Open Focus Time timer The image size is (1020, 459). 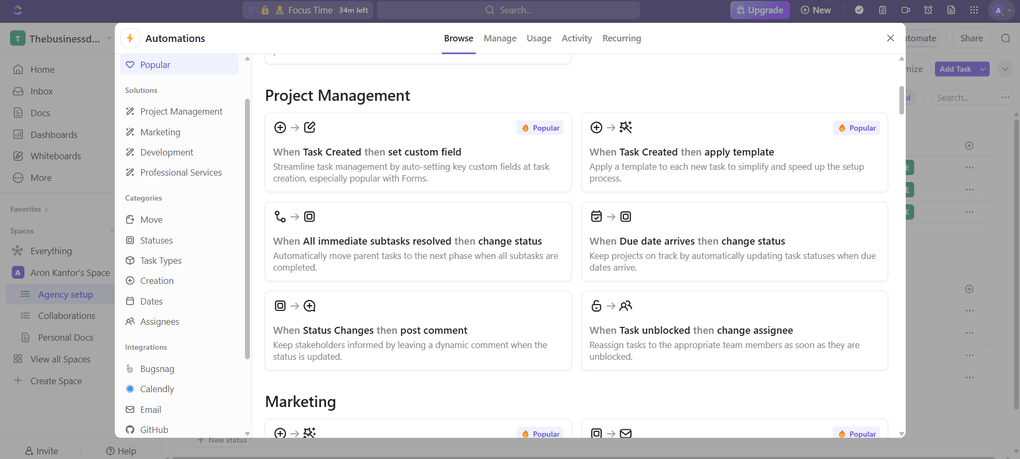[308, 10]
